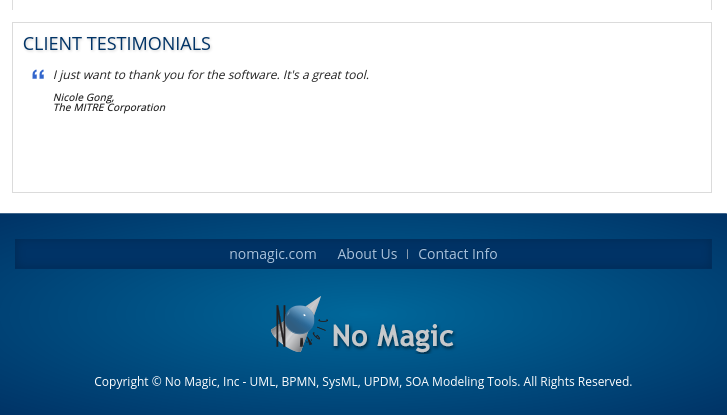Open the About Us footer link
This screenshot has width=727, height=415.
(367, 254)
